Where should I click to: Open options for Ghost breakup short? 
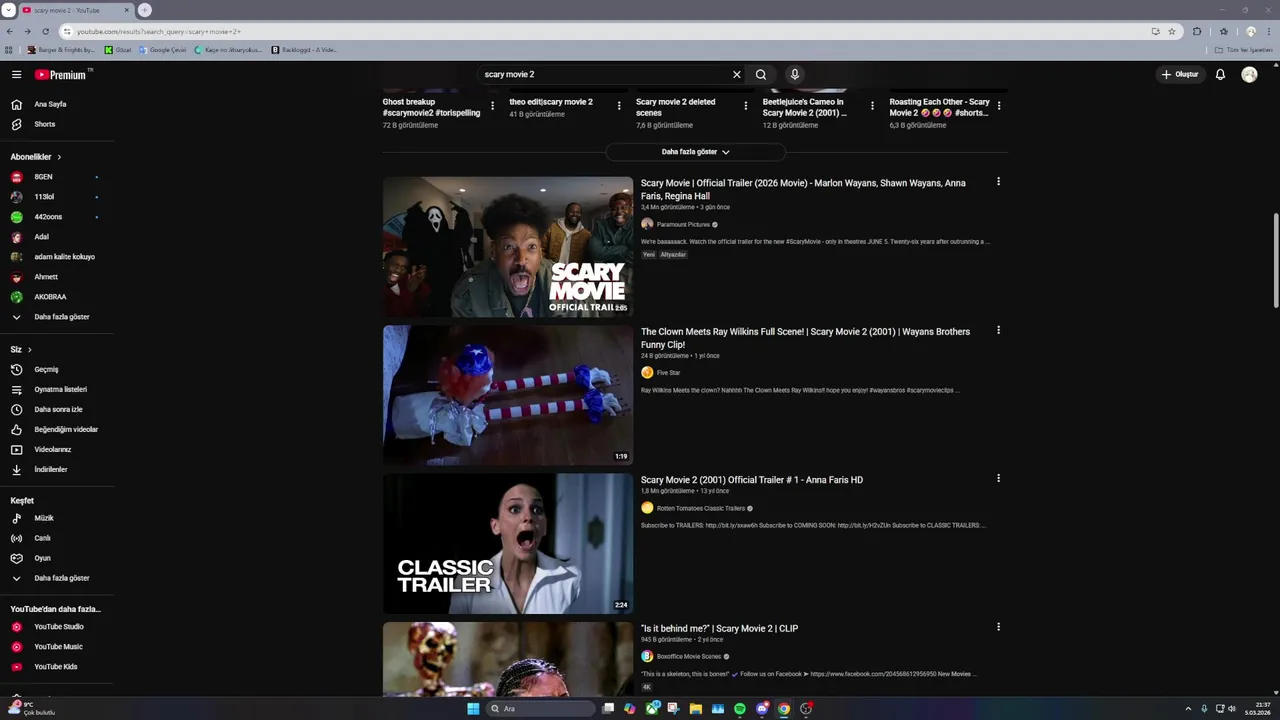tap(492, 106)
